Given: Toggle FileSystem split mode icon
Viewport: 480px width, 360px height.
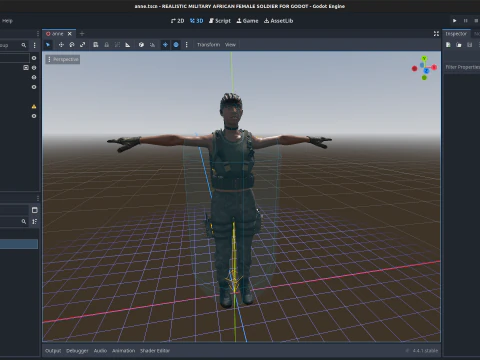Looking at the screenshot, I should 35,210.
